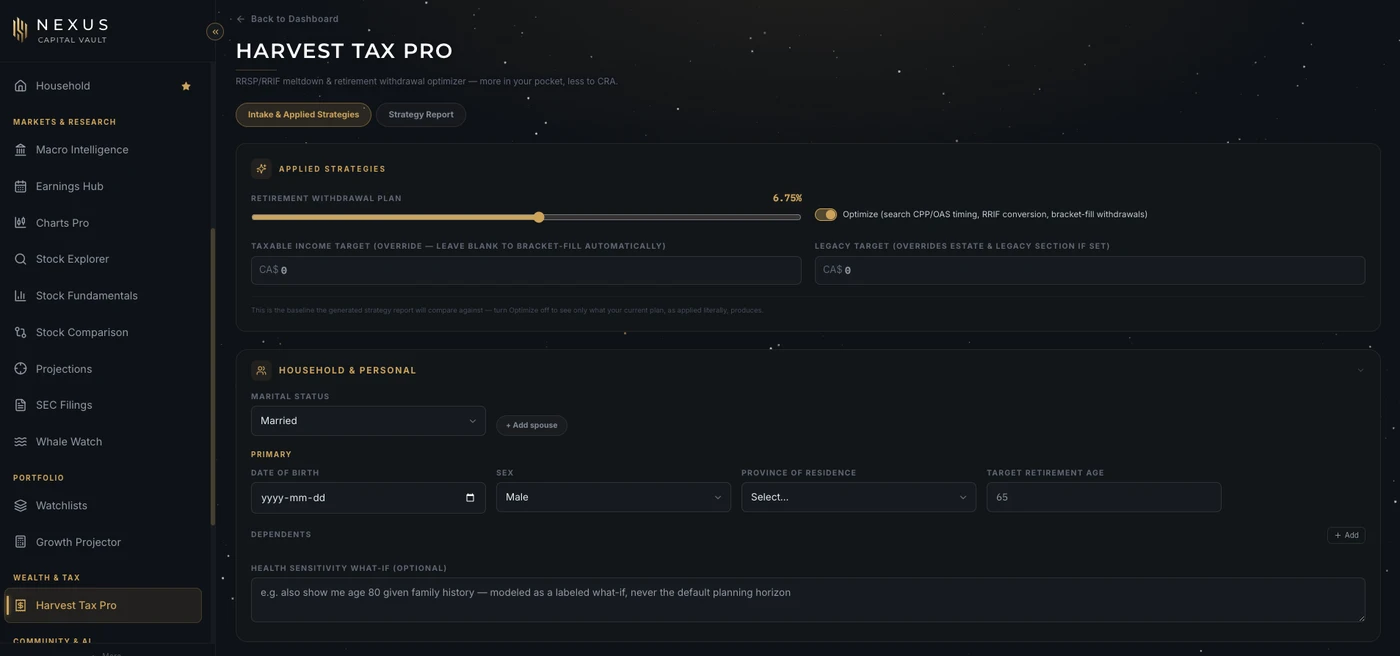Open the Province of Residence dropdown
This screenshot has width=1400, height=656.
point(858,497)
